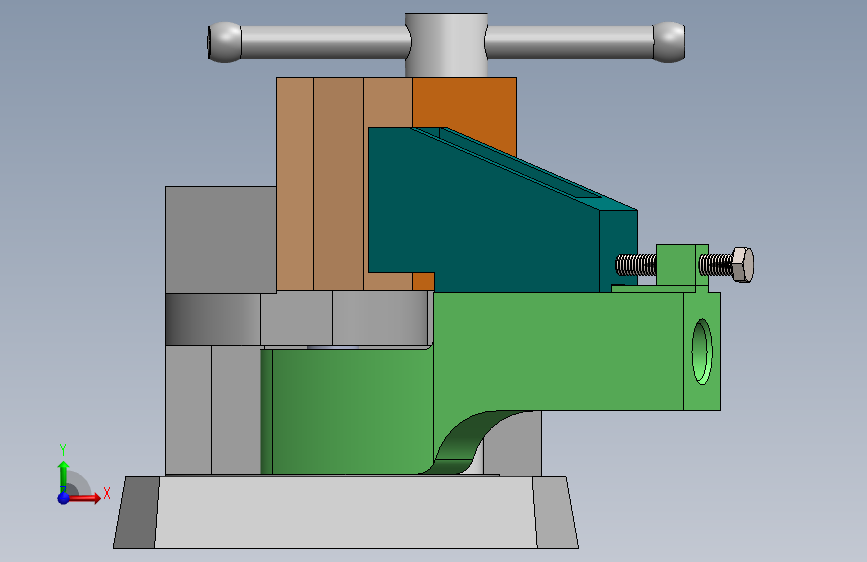The image size is (867, 562).
Task: Click the red X axis of the triad
Action: [85, 498]
